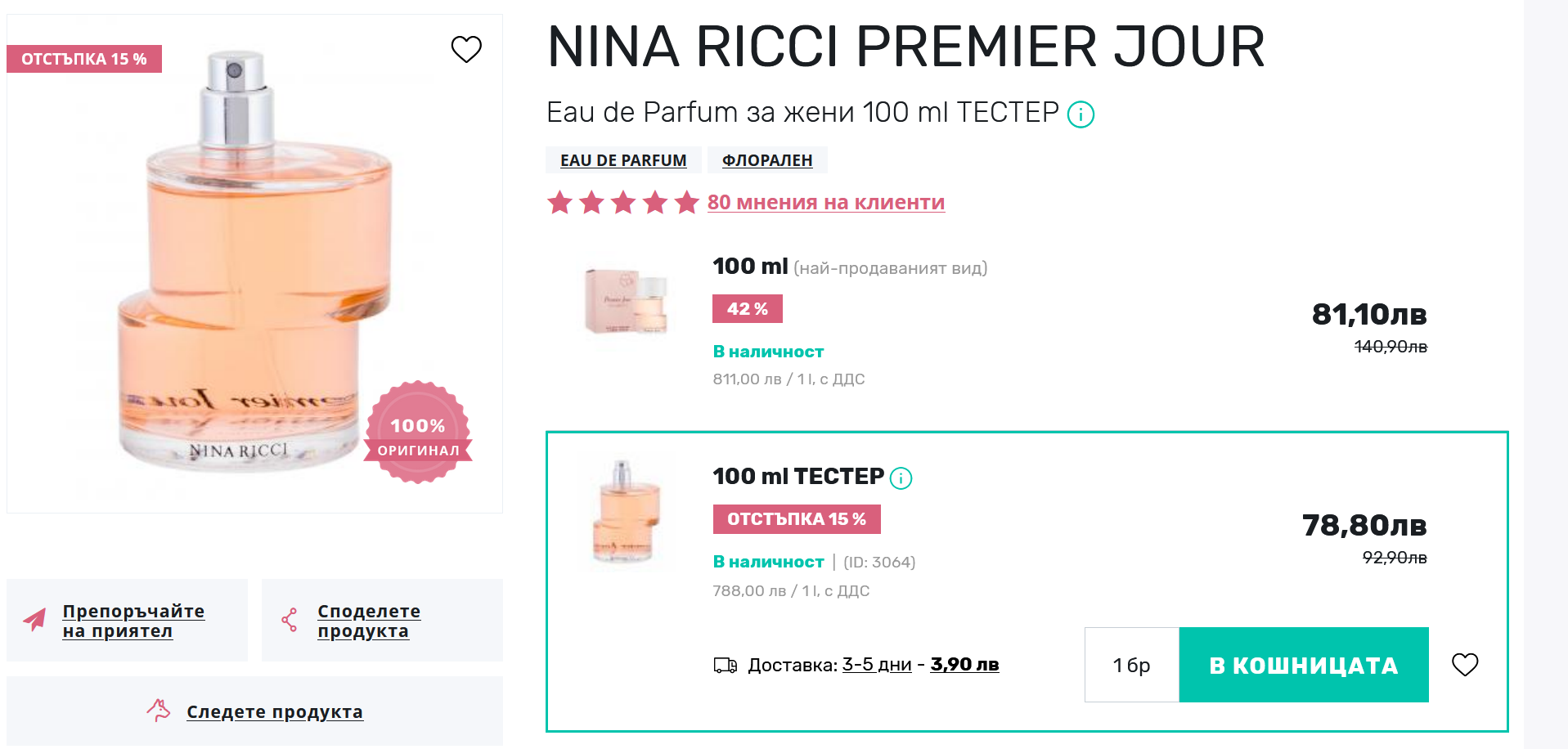
Task: Click the Споделете продукта link
Action: pyautogui.click(x=369, y=621)
